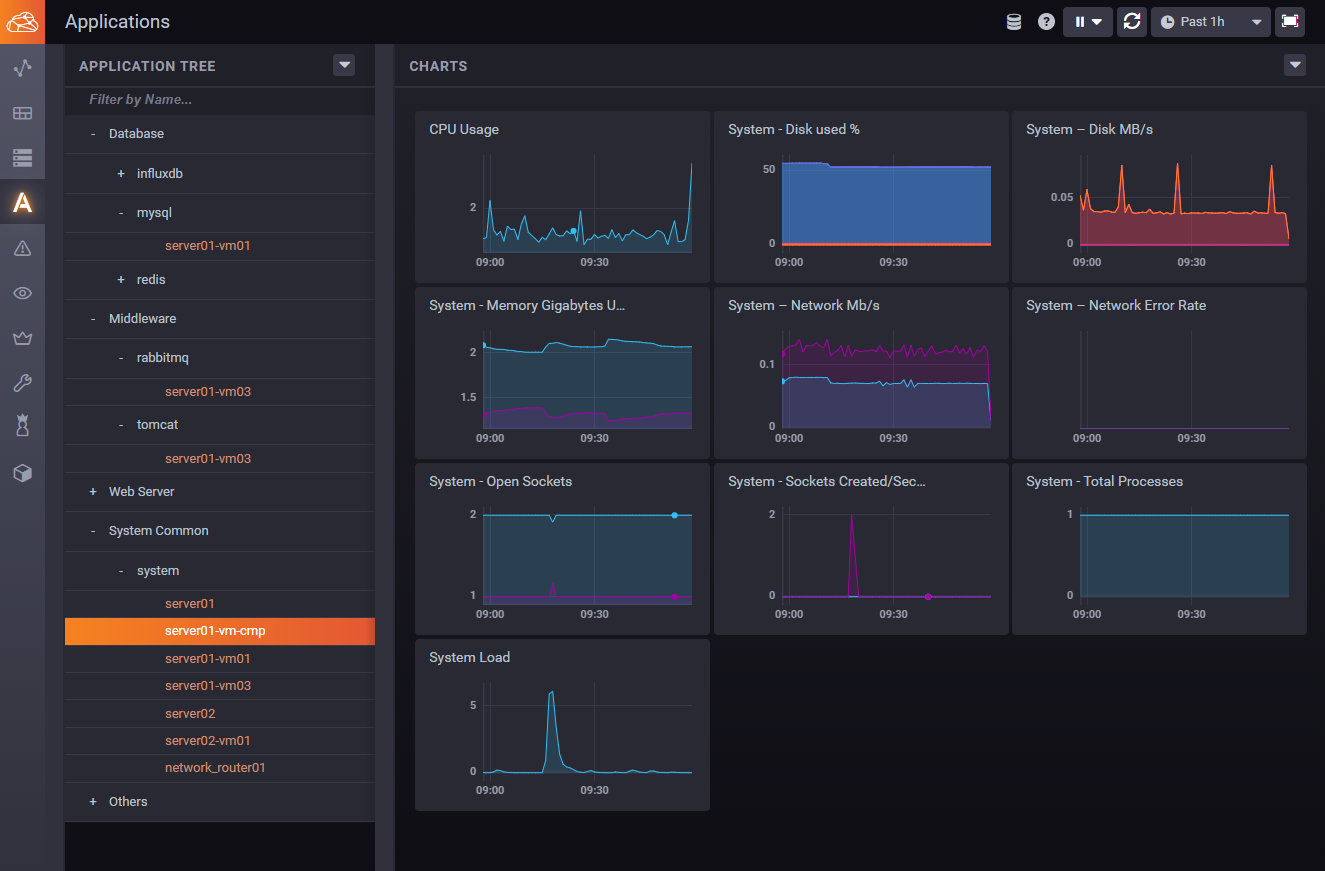Expand the influxdb tree node
1325x871 pixels.
[x=121, y=174]
